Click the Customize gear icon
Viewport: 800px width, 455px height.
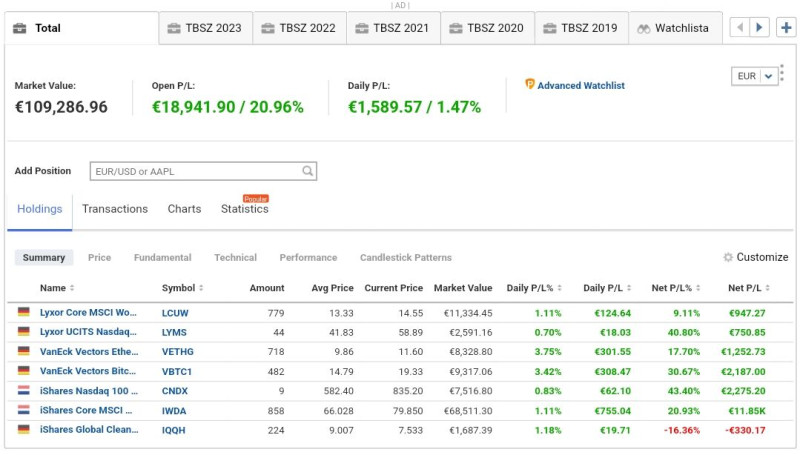pyautogui.click(x=728, y=257)
